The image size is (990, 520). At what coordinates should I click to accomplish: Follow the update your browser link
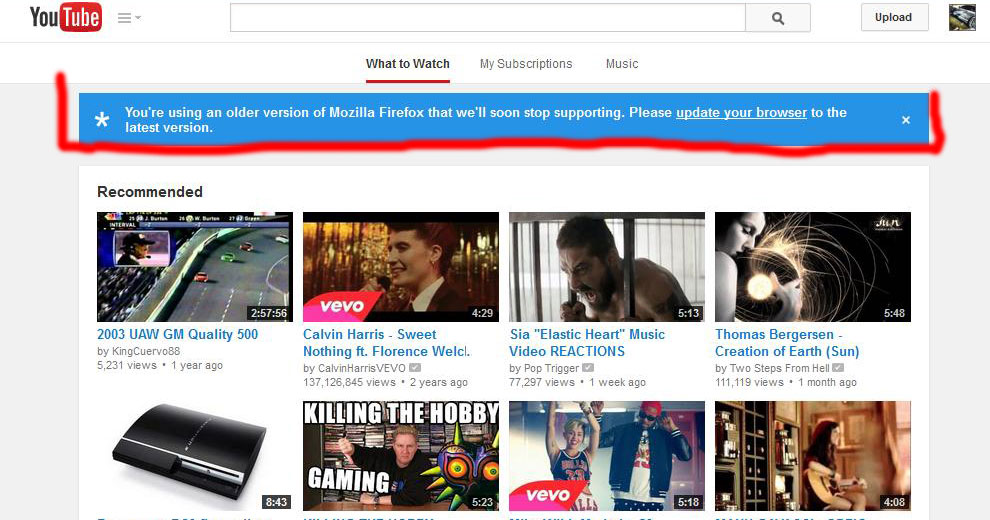coord(741,113)
